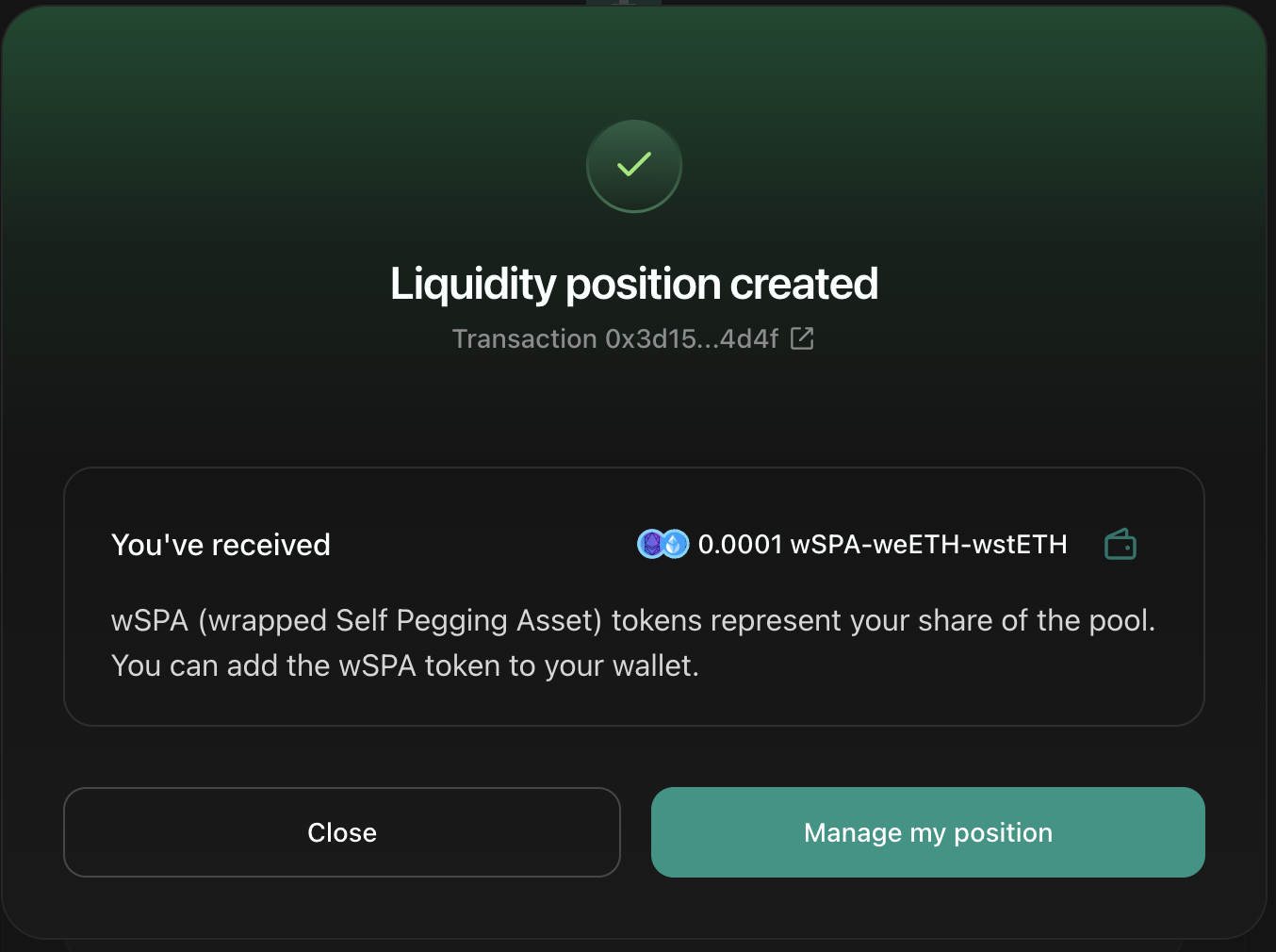
Task: Click the "0.0001" received amount number
Action: pos(740,545)
